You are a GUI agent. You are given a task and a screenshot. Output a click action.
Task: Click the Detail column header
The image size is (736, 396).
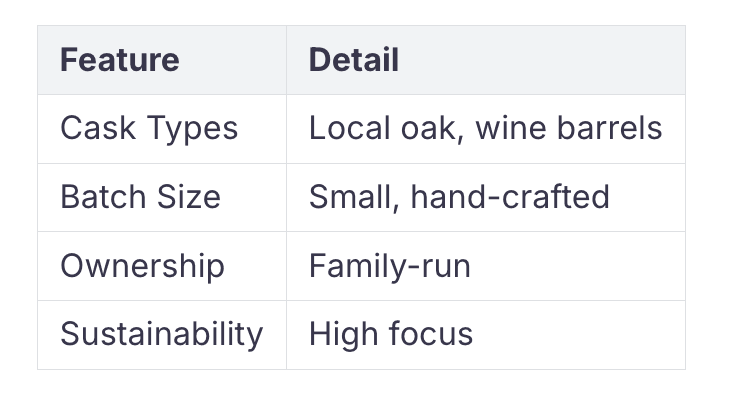point(486,60)
